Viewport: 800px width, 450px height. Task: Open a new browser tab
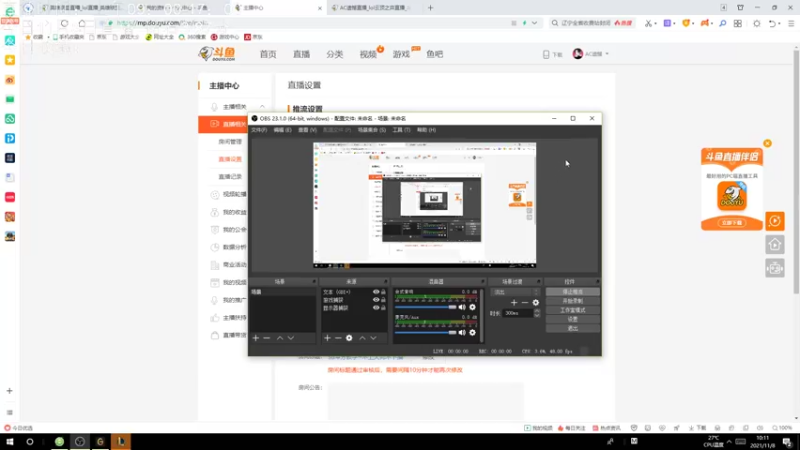tap(431, 8)
